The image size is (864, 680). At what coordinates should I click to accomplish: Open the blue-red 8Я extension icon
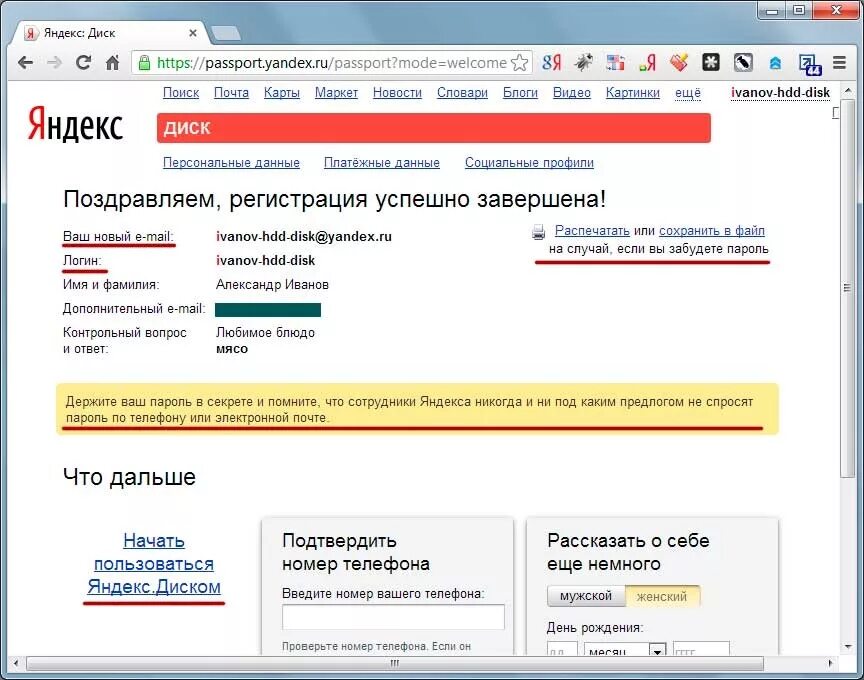tap(552, 63)
